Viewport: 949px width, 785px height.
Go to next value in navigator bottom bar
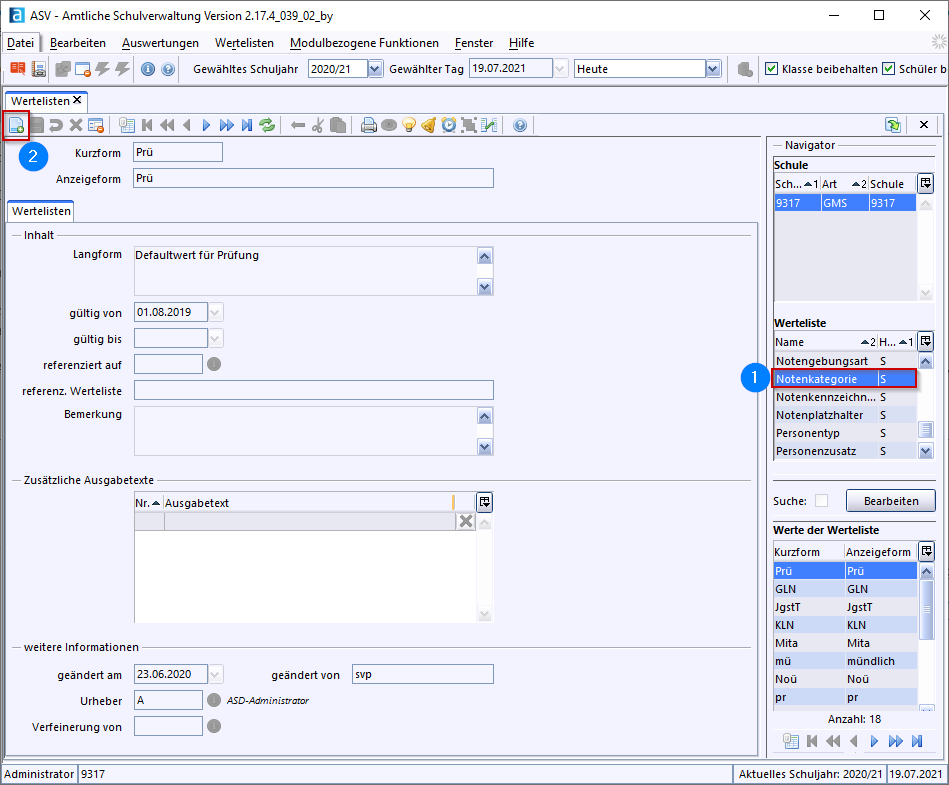[874, 741]
